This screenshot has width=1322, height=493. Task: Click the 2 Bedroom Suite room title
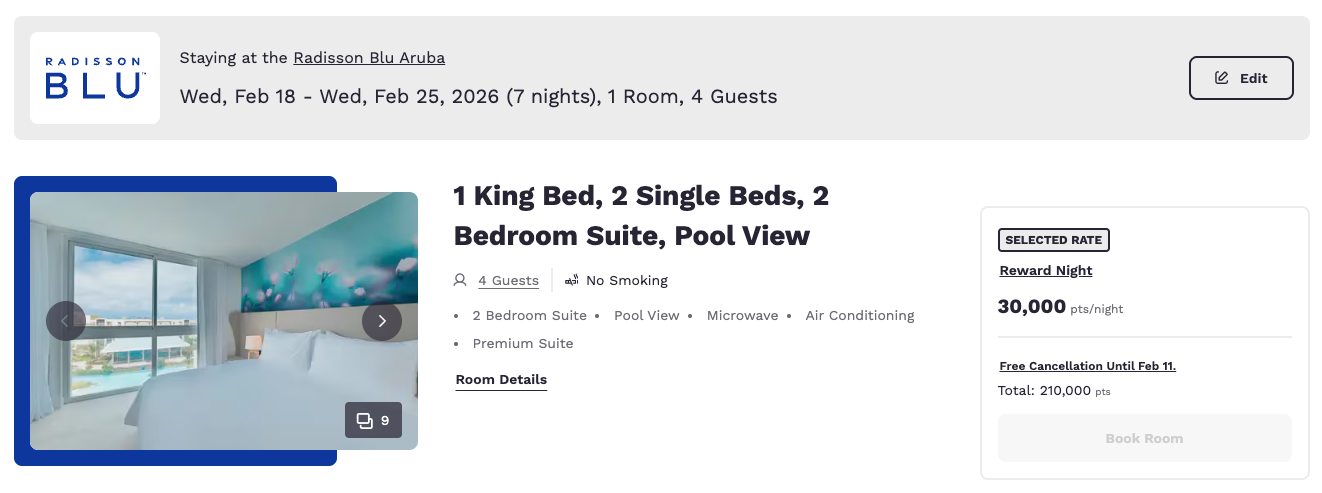tap(641, 215)
